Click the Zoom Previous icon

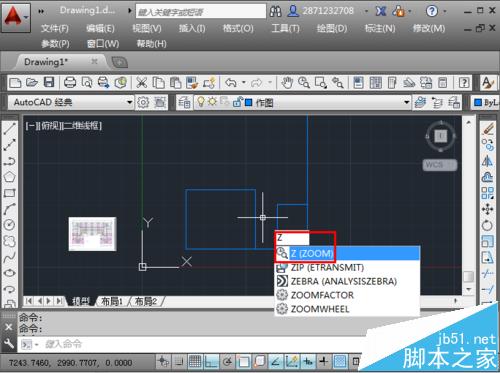(x=338, y=83)
